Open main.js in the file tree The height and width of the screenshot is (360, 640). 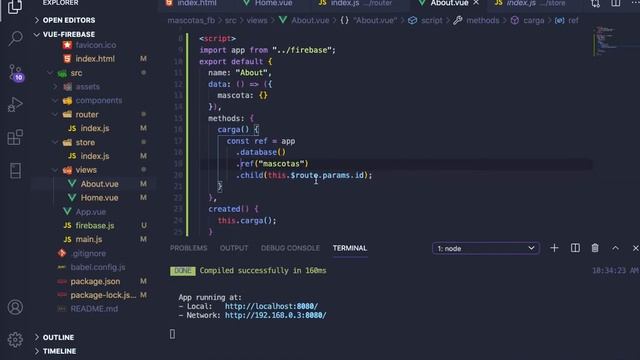pos(89,239)
